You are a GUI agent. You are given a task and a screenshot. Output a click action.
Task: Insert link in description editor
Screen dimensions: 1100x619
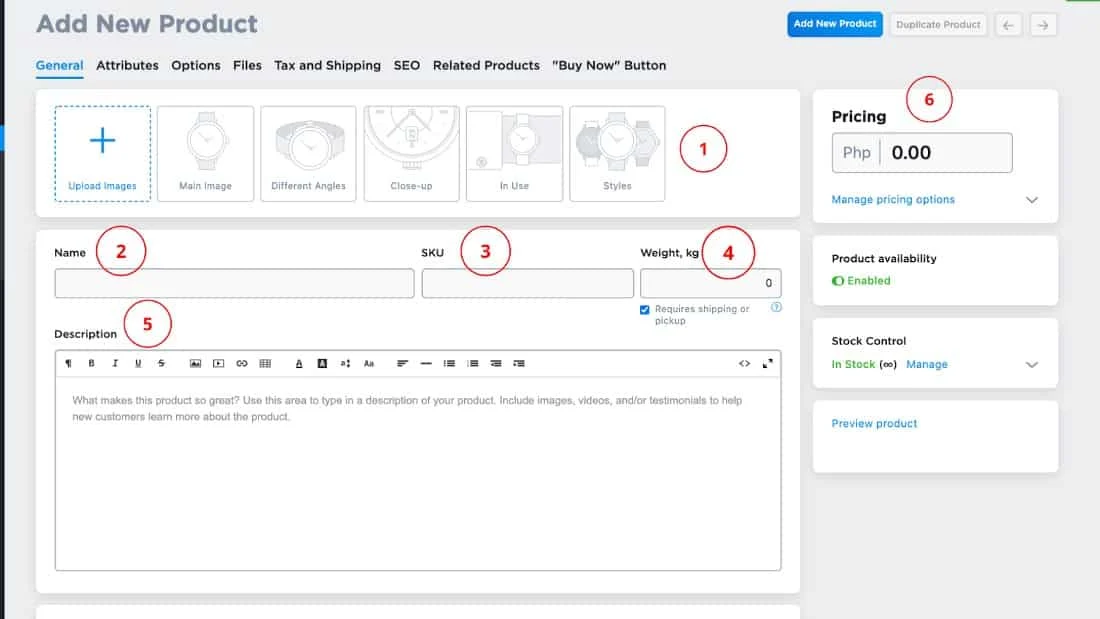pyautogui.click(x=242, y=364)
